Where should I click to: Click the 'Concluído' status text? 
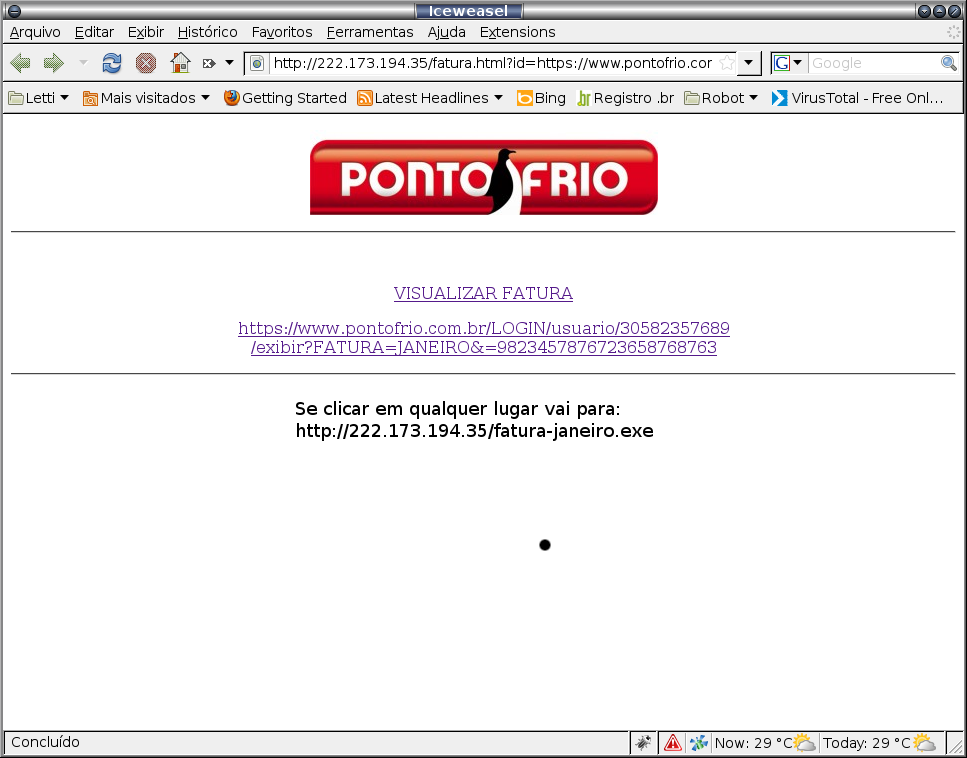(x=45, y=742)
